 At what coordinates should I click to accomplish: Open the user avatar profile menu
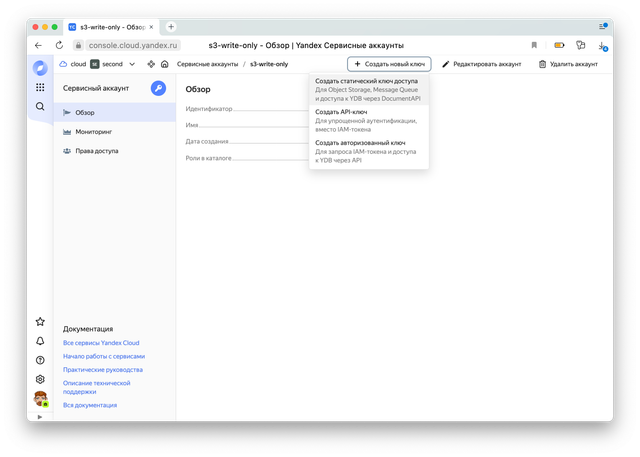click(x=40, y=398)
